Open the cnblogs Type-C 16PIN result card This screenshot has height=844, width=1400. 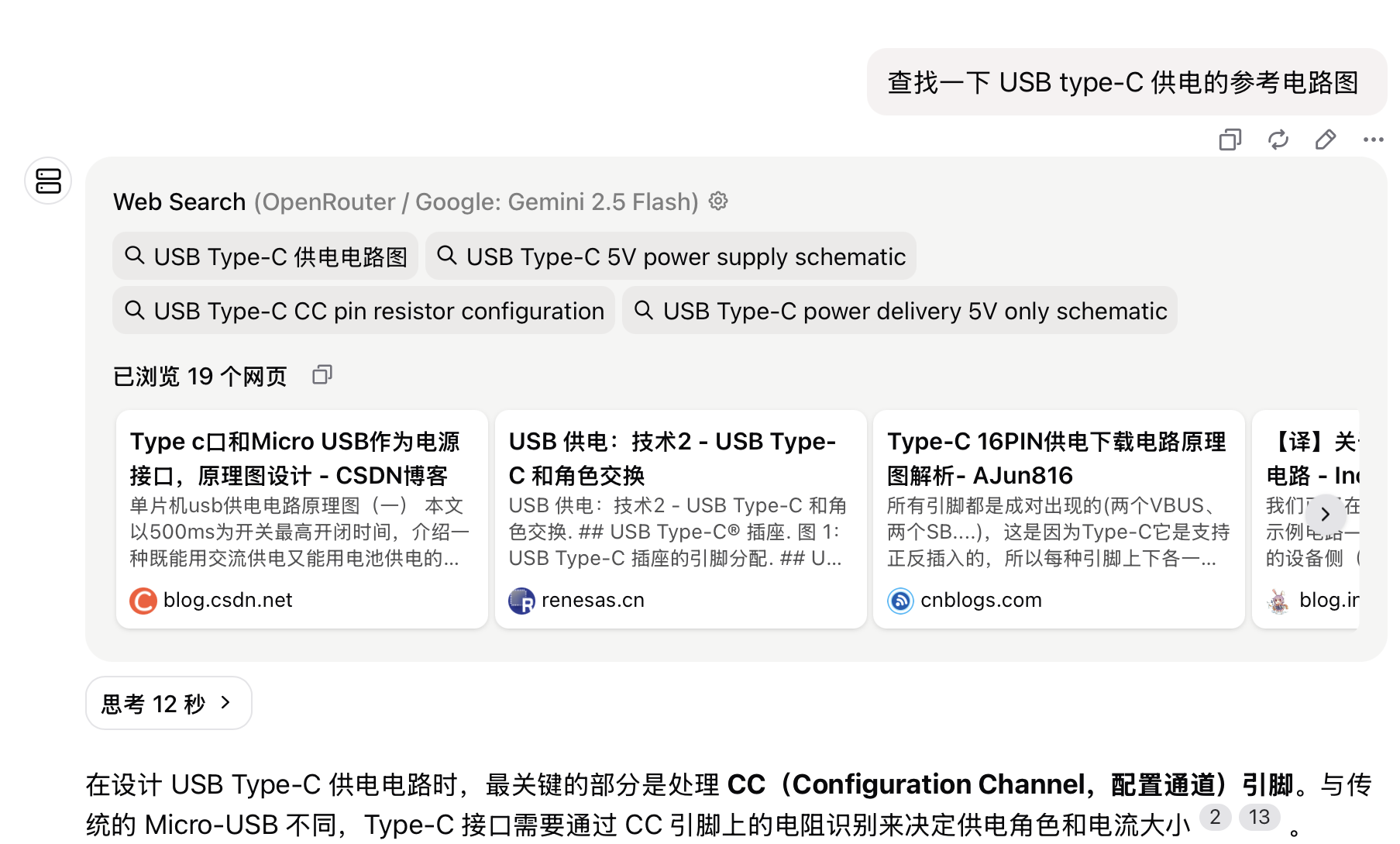(x=1058, y=518)
